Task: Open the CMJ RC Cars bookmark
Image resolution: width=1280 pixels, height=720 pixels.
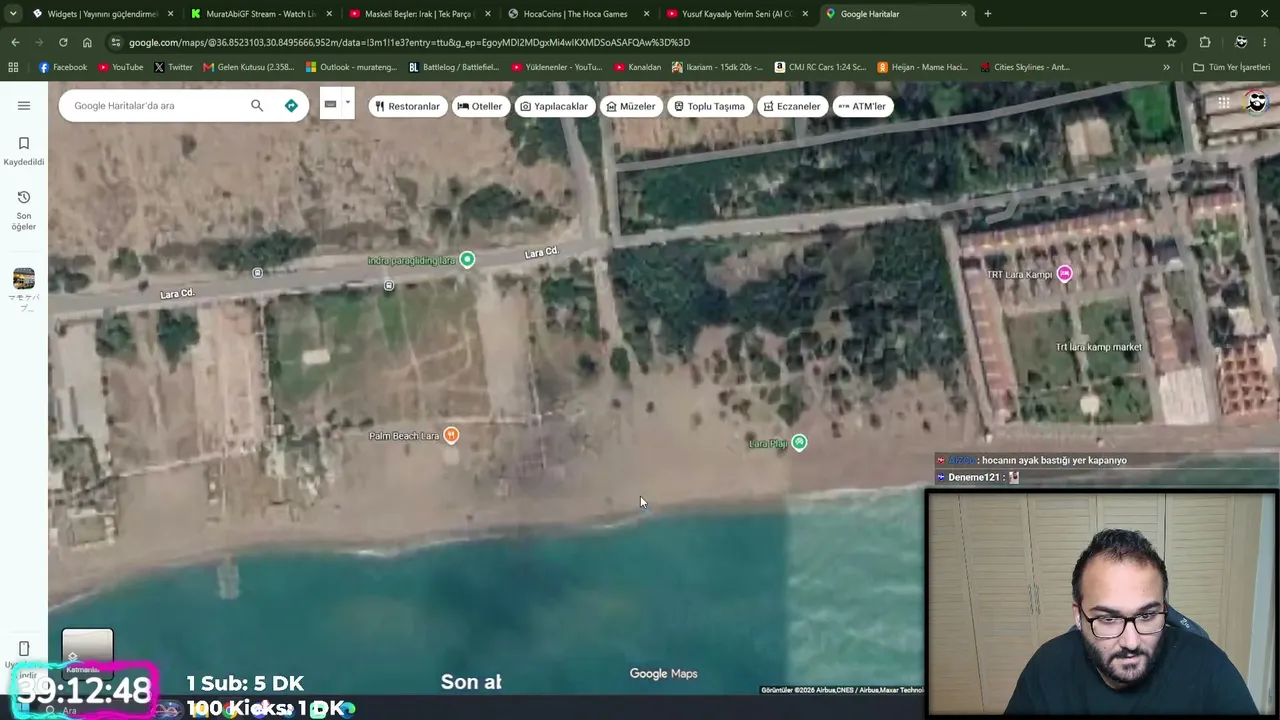Action: click(820, 67)
